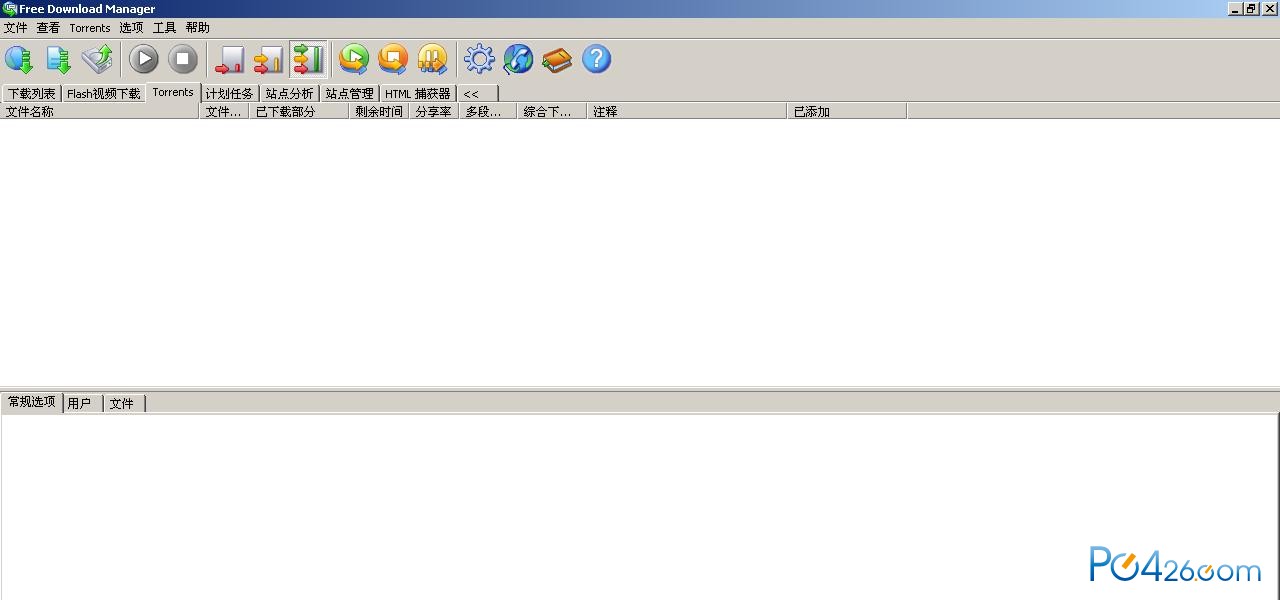Open the 文件 menu

click(x=16, y=28)
